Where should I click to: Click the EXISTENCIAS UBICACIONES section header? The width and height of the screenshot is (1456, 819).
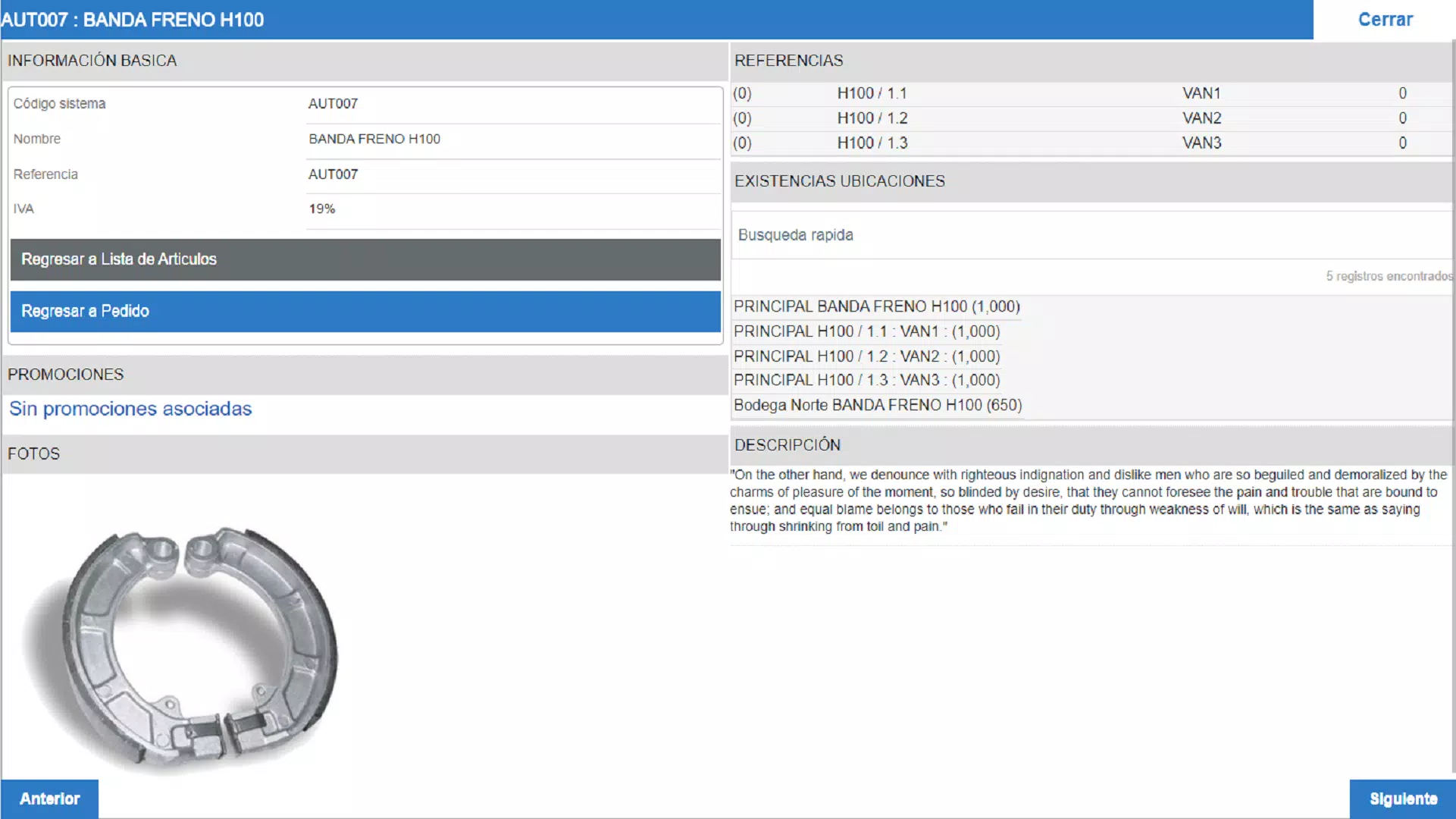pos(1091,181)
